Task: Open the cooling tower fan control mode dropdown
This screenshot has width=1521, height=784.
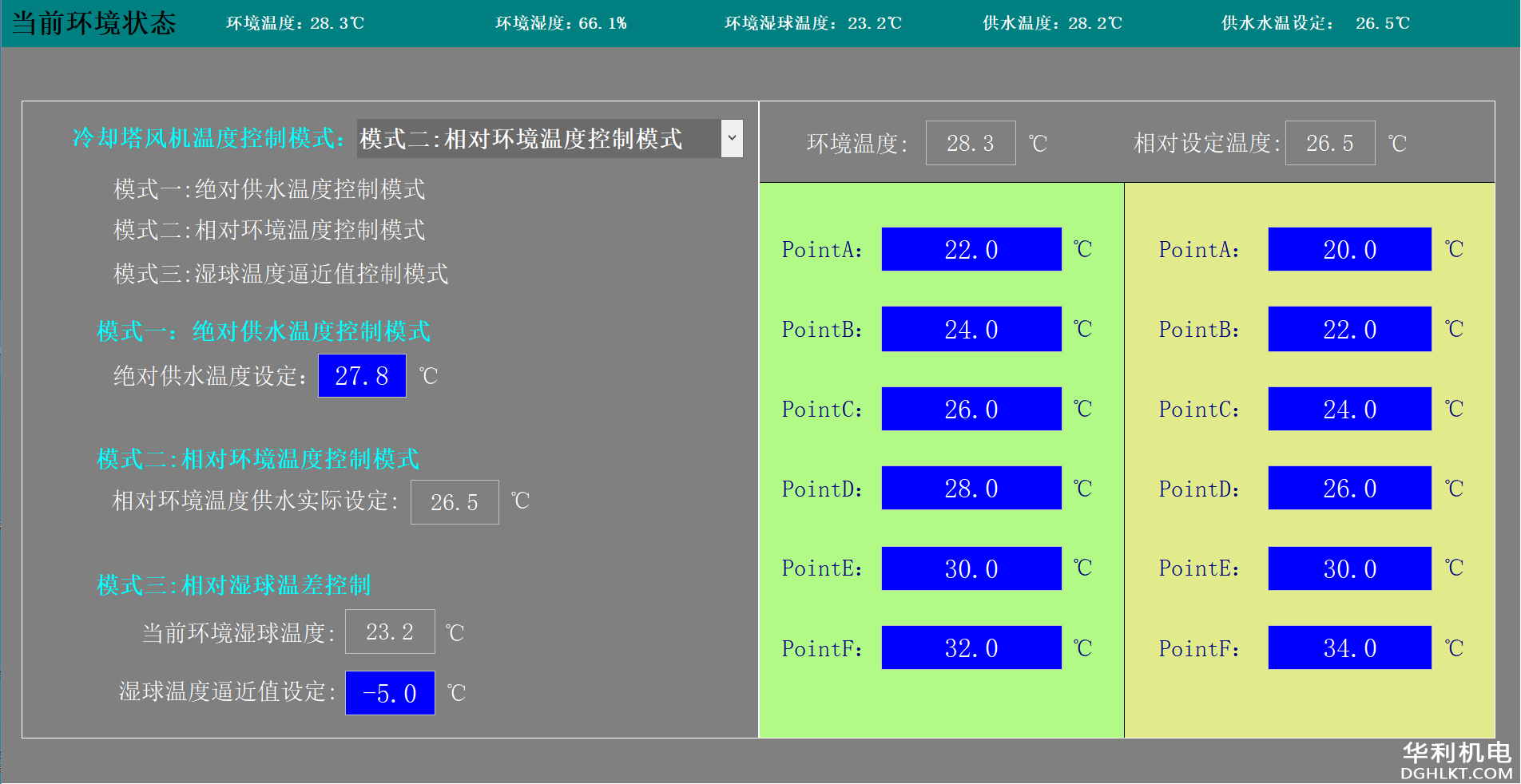Action: pos(540,139)
